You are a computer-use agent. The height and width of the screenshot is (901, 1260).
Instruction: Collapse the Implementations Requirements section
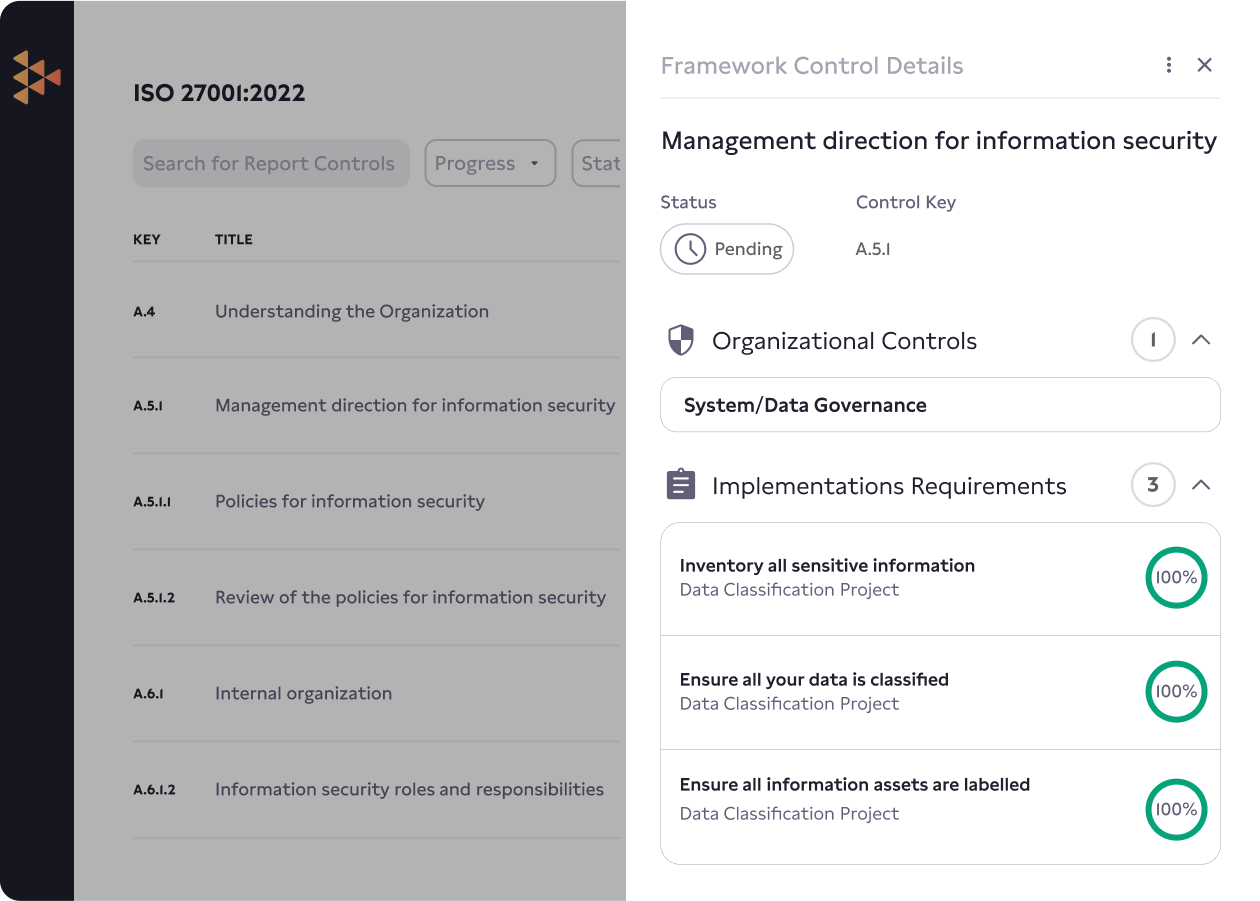click(x=1202, y=484)
